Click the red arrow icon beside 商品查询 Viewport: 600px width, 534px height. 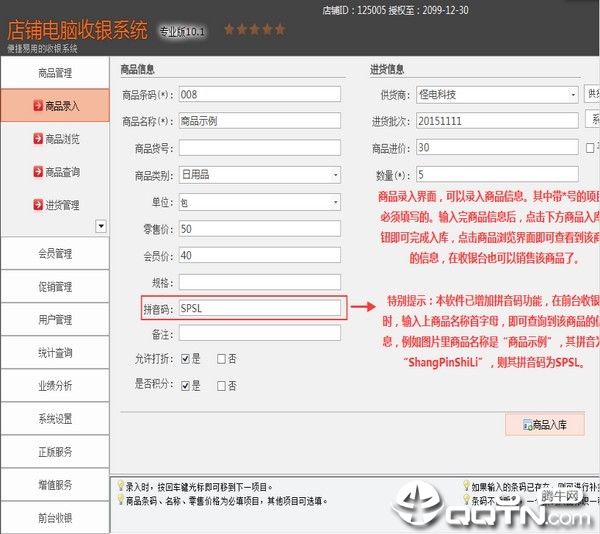point(38,171)
